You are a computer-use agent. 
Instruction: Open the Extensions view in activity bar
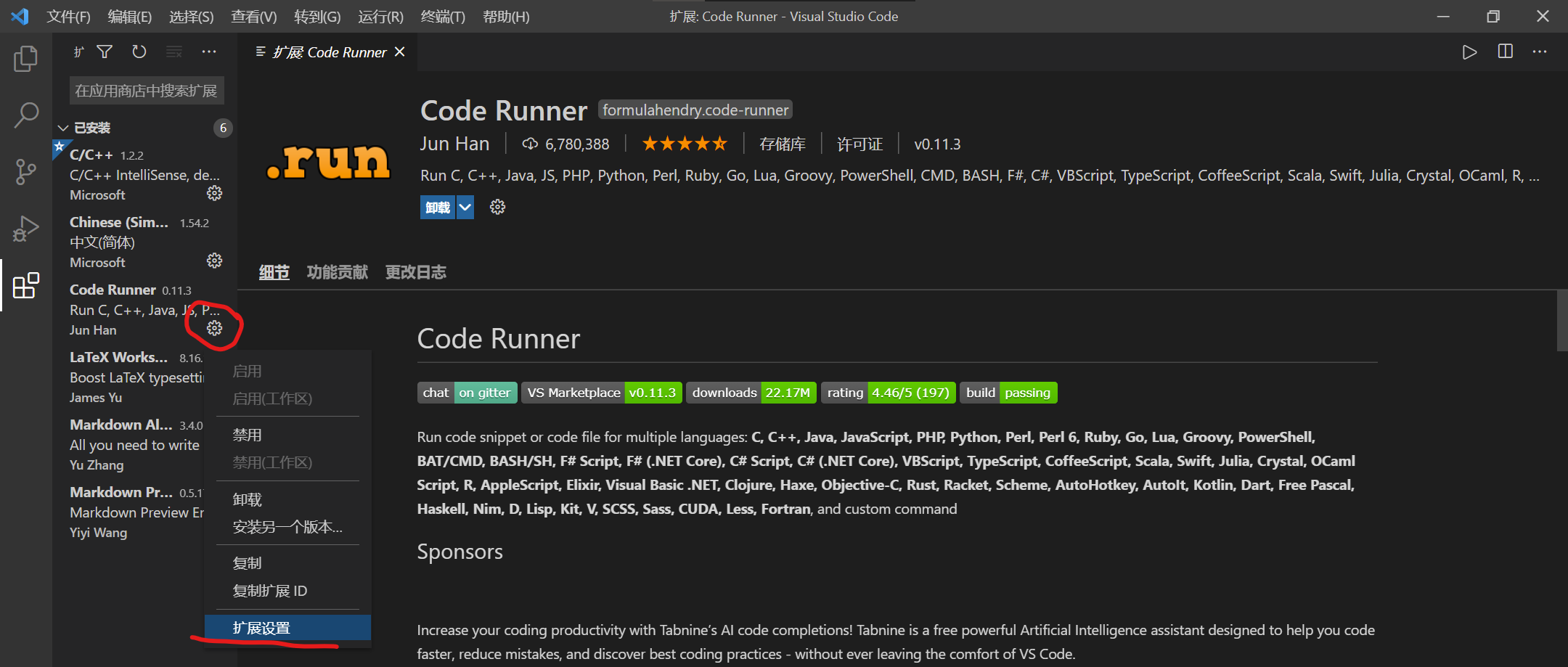[25, 285]
